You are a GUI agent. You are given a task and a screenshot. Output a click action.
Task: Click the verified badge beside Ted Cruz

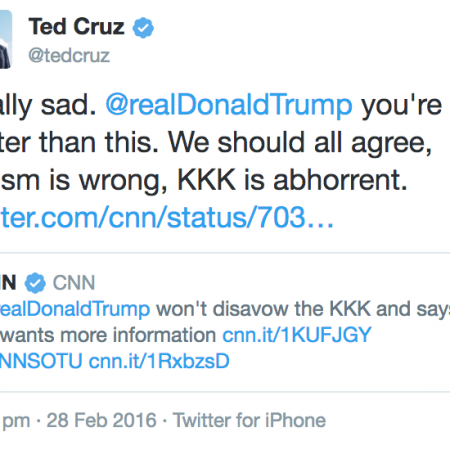(x=143, y=28)
